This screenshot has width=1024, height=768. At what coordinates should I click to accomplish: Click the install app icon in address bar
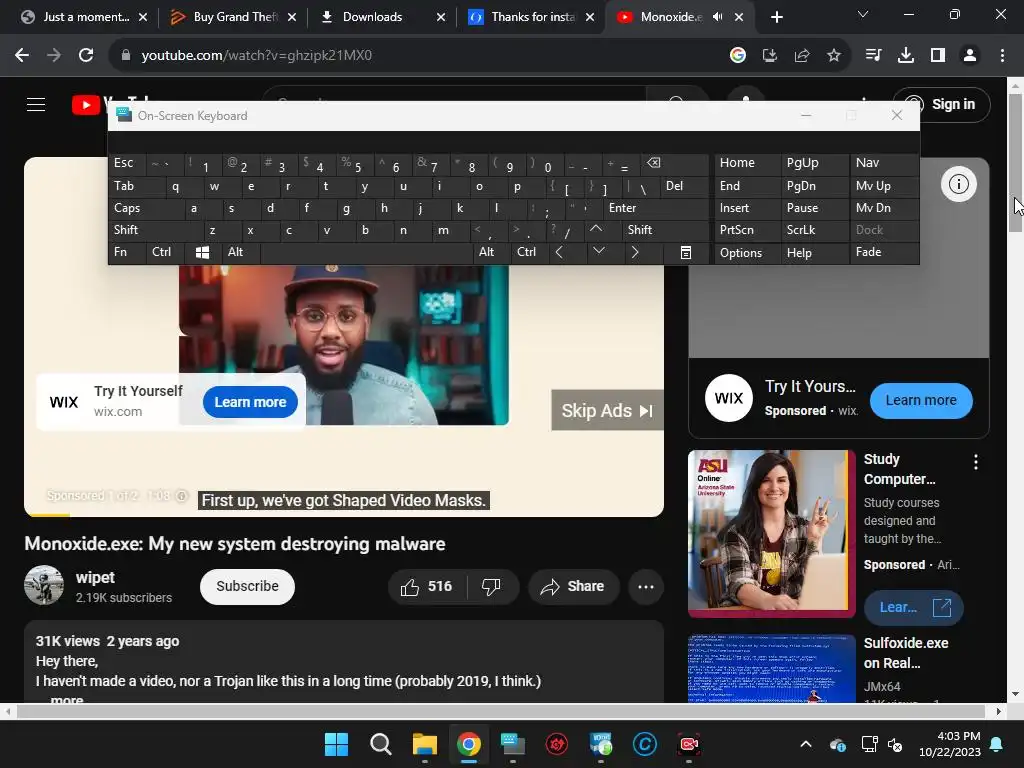coord(770,56)
